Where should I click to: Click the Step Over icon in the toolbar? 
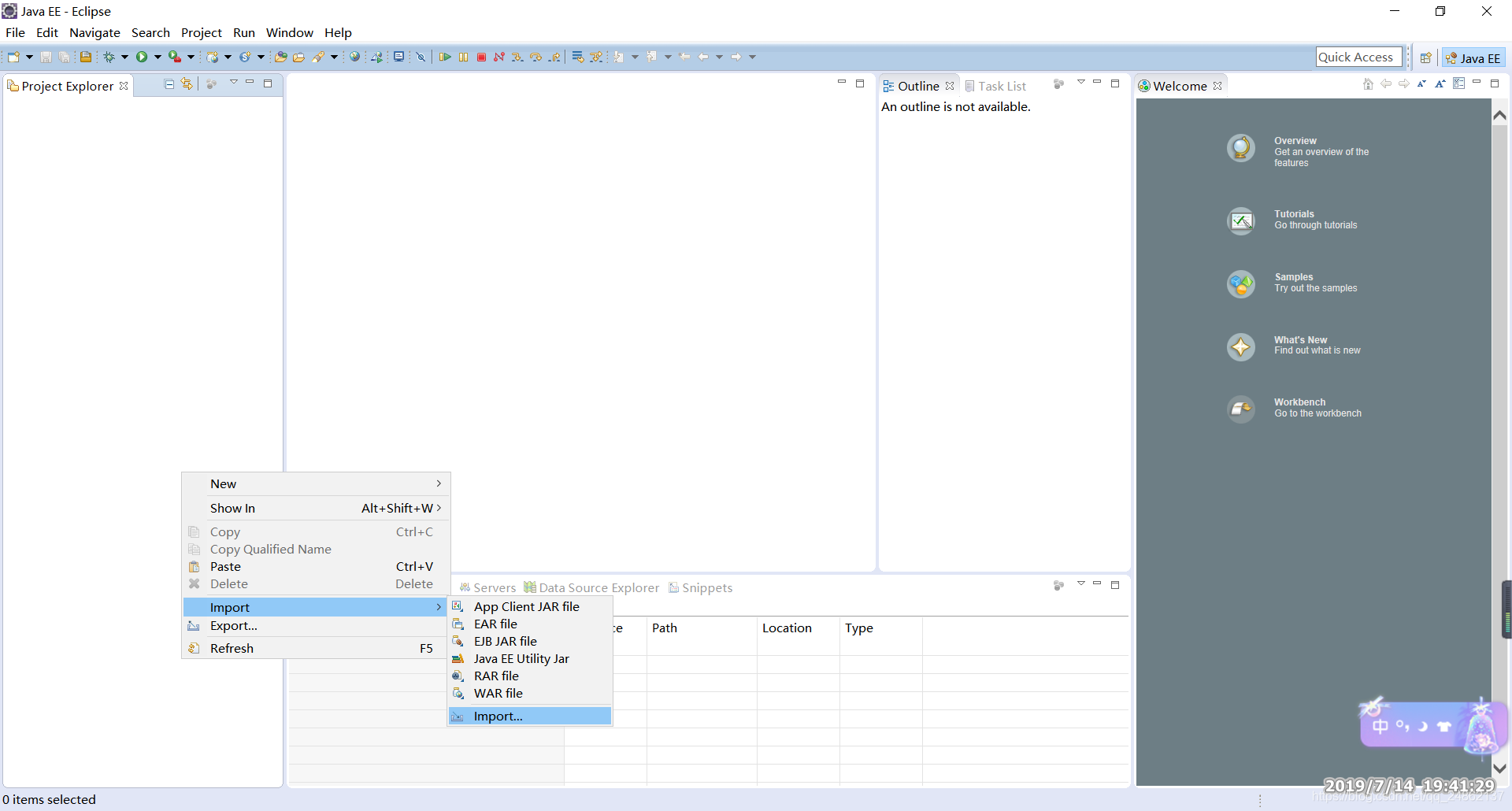pyautogui.click(x=535, y=57)
